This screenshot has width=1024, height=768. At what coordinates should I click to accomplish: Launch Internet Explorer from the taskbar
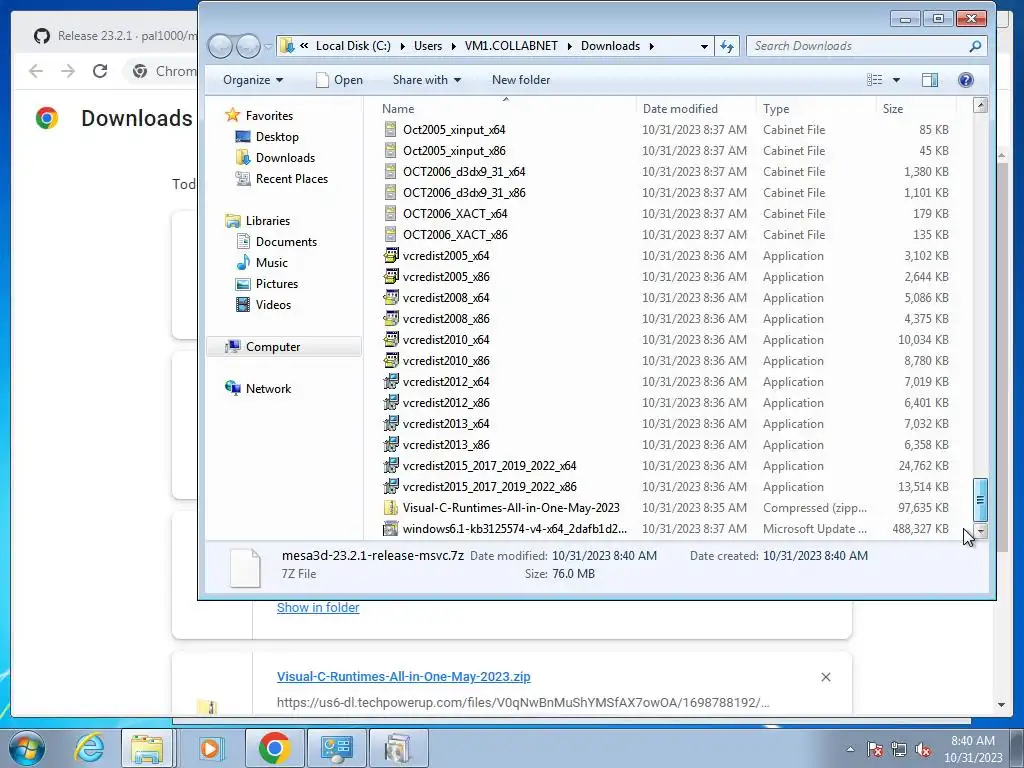pos(88,748)
